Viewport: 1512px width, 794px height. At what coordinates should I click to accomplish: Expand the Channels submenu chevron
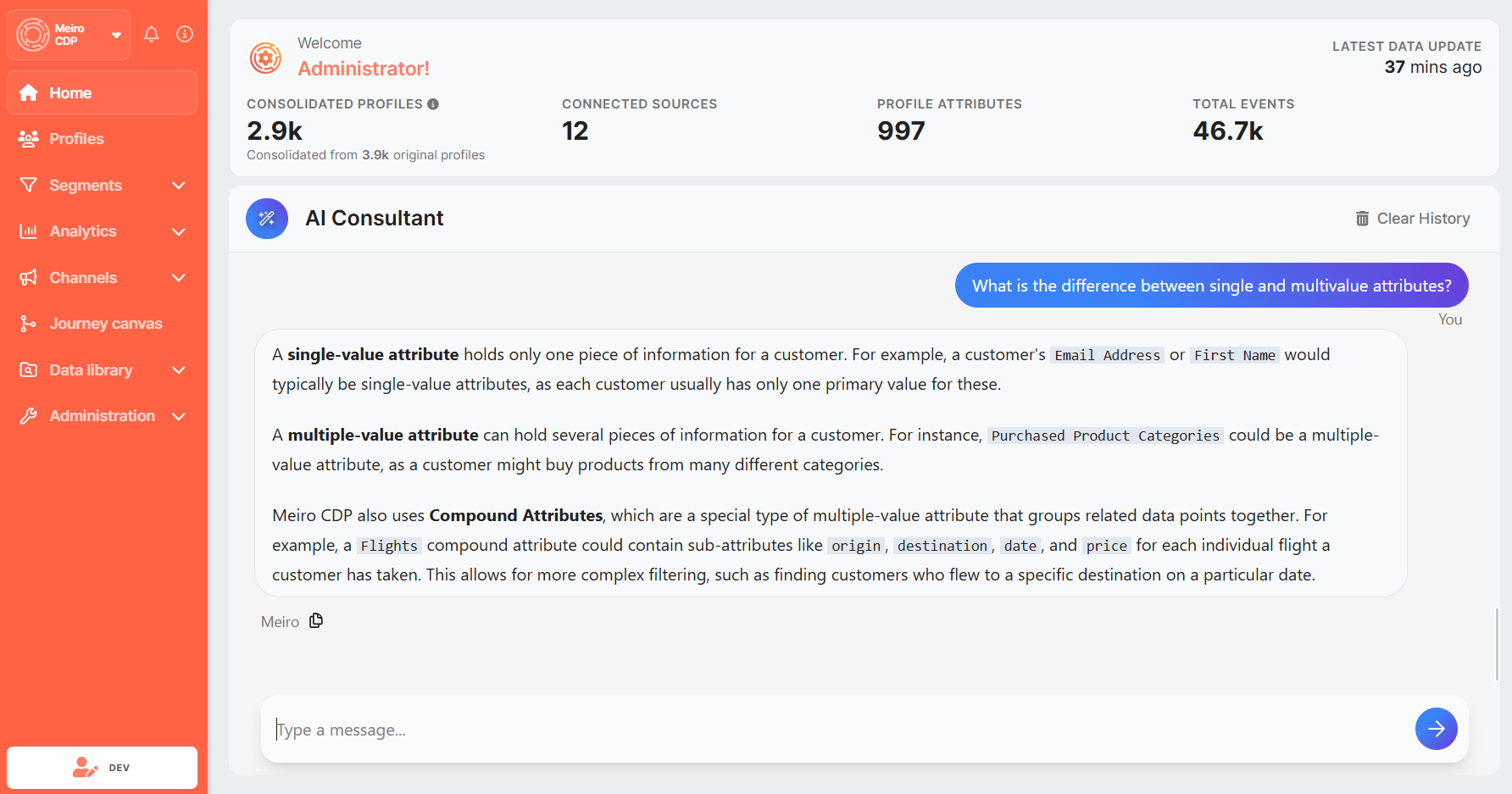click(x=179, y=278)
